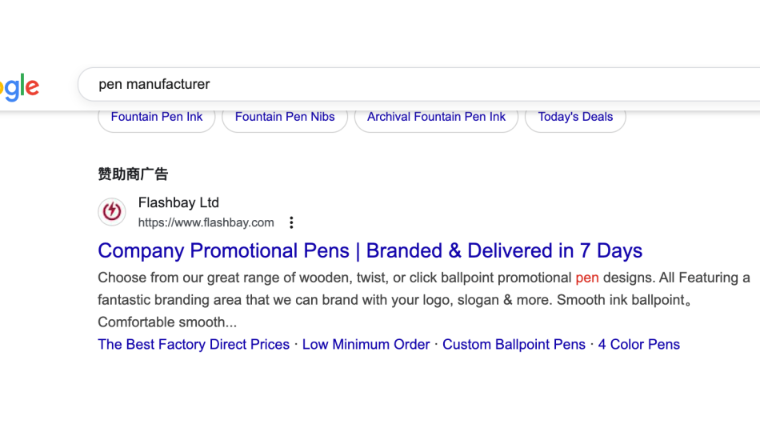Viewport: 760px width, 440px height.
Task: Open the Today's Deals chip
Action: pos(575,117)
